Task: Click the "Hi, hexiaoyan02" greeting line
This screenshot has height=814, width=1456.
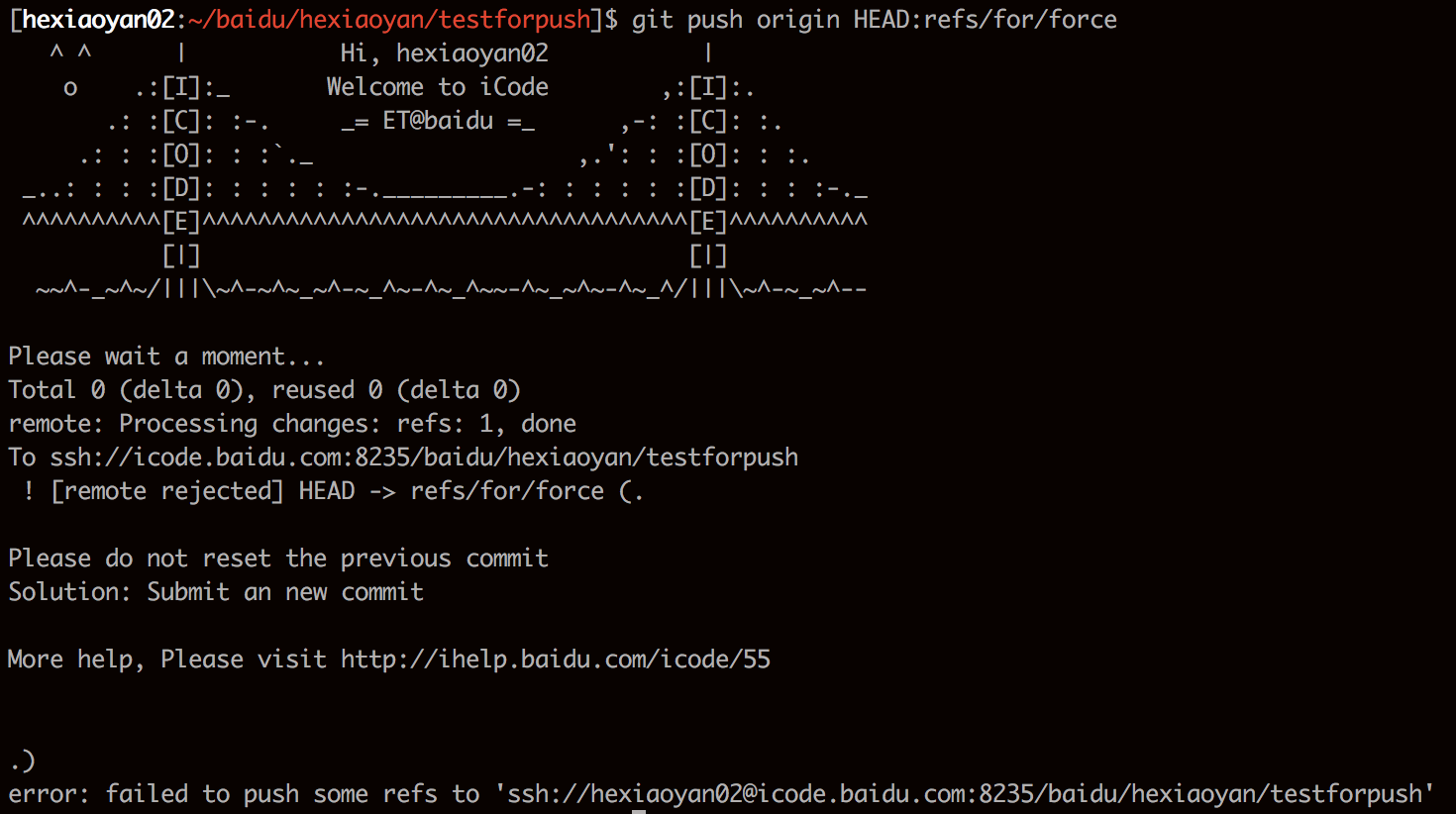Action: pyautogui.click(x=445, y=53)
